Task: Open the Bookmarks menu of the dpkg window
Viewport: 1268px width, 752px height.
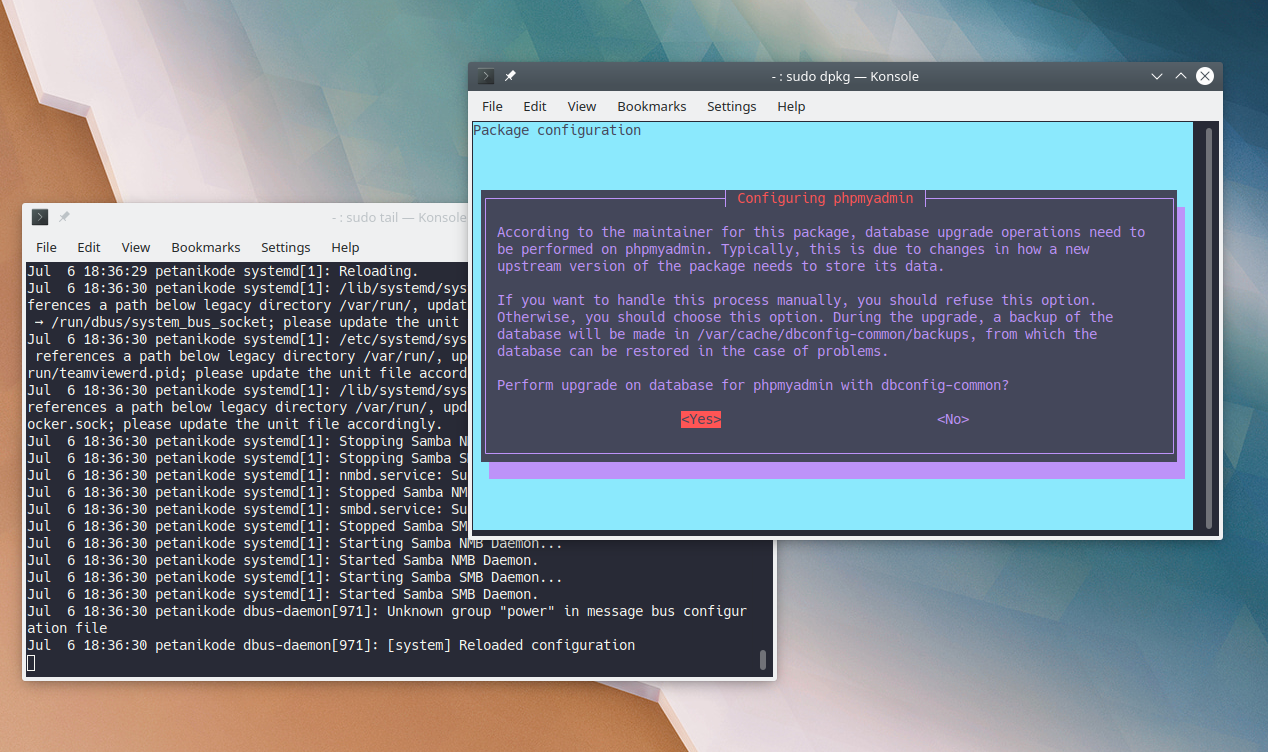Action: [x=651, y=106]
